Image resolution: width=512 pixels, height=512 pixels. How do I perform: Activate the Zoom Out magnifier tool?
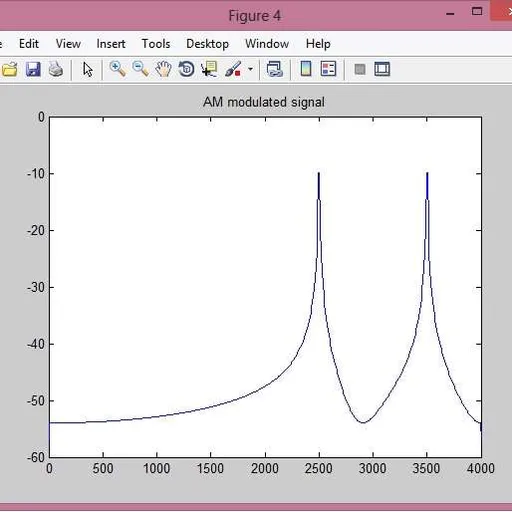pyautogui.click(x=140, y=69)
